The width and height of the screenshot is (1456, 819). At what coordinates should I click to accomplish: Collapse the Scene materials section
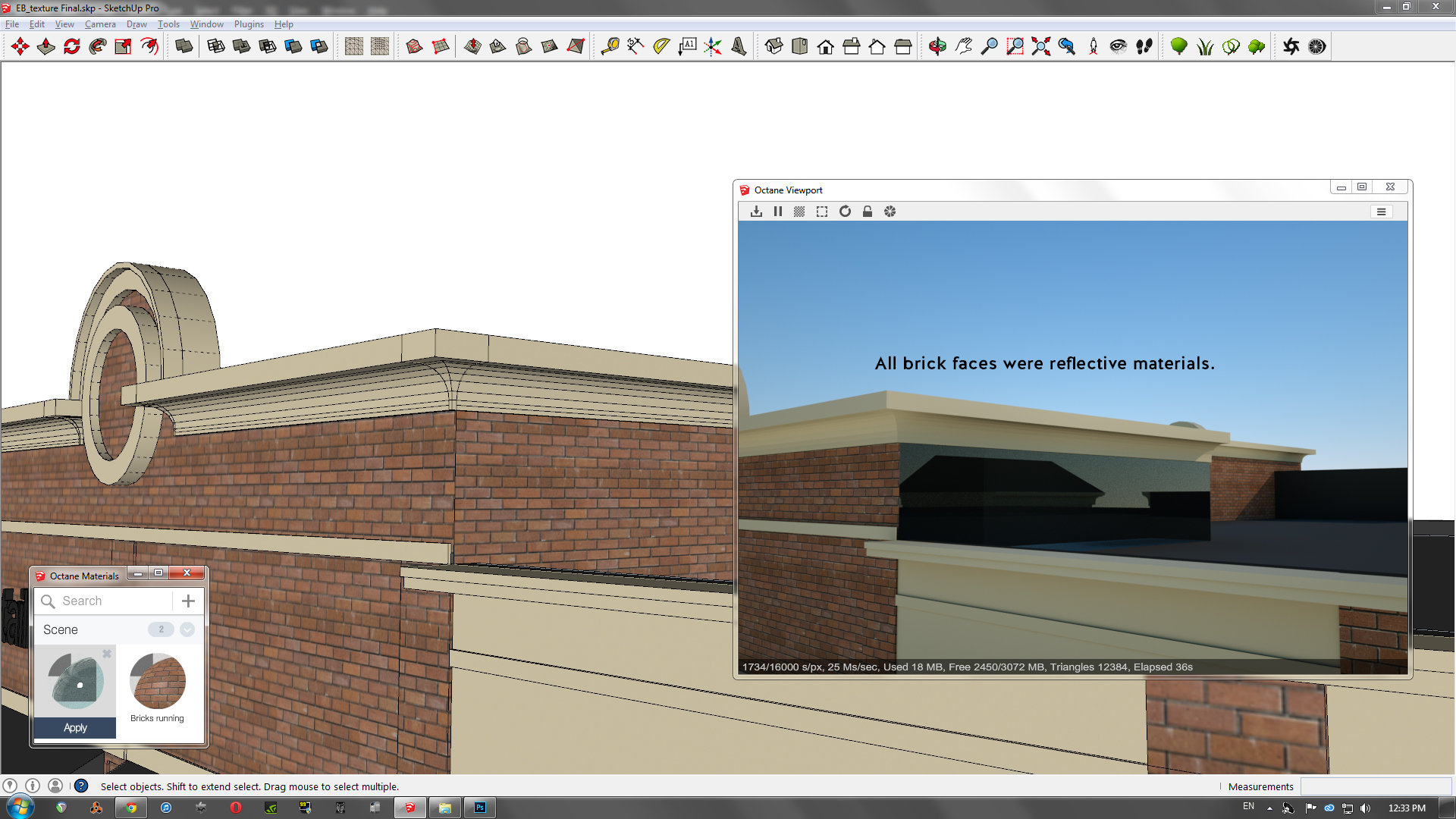(x=187, y=629)
